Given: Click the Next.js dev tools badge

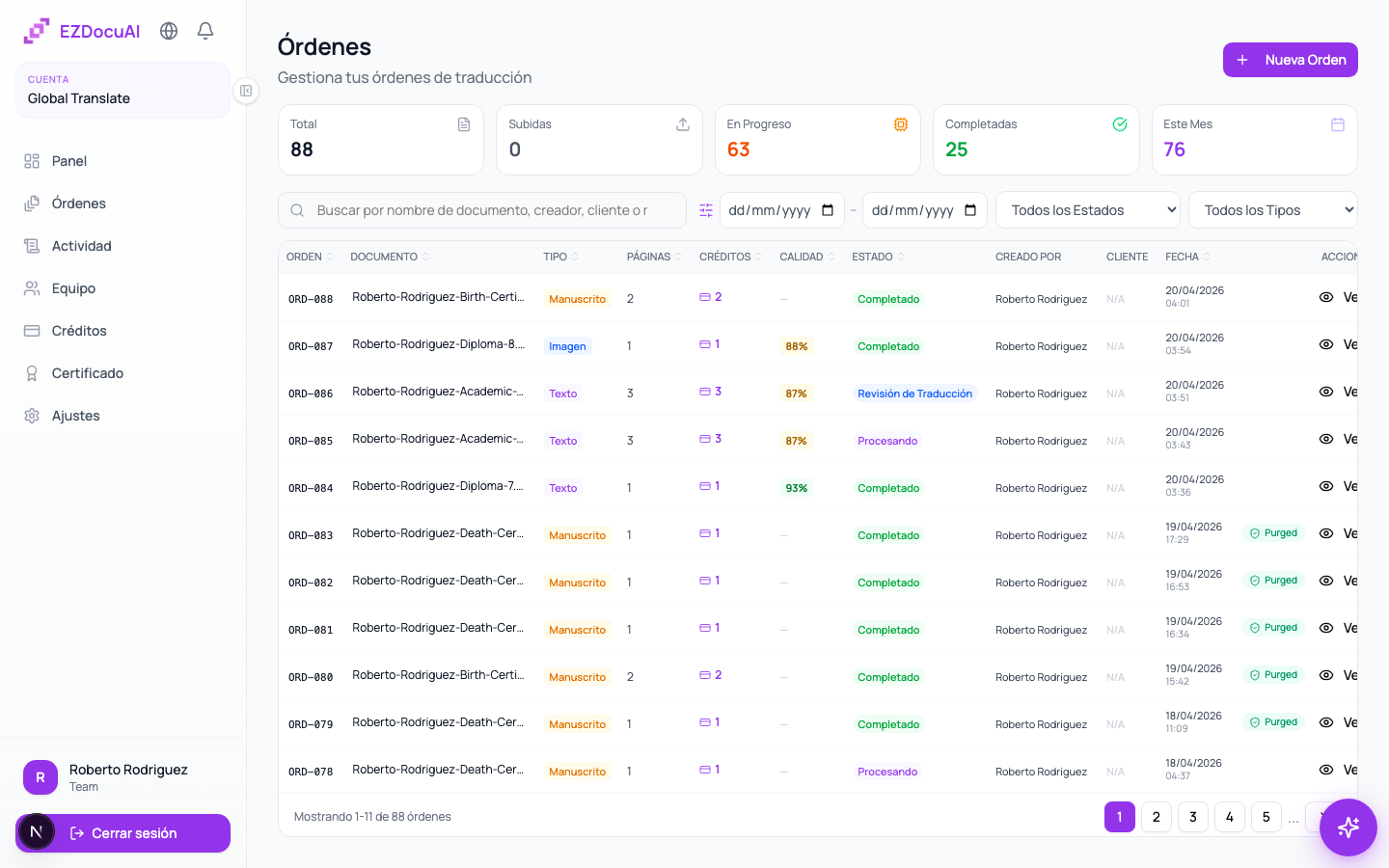Looking at the screenshot, I should pos(36,831).
